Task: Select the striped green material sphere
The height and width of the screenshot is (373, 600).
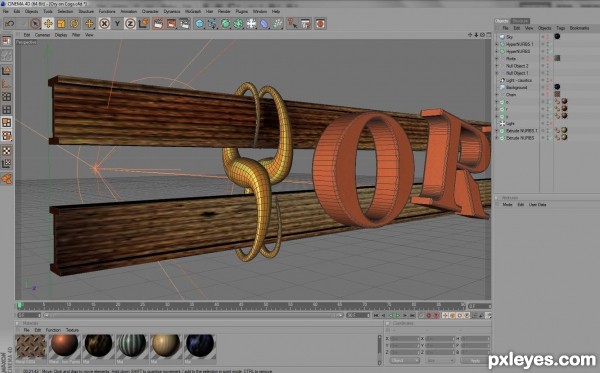Action: (x=132, y=345)
